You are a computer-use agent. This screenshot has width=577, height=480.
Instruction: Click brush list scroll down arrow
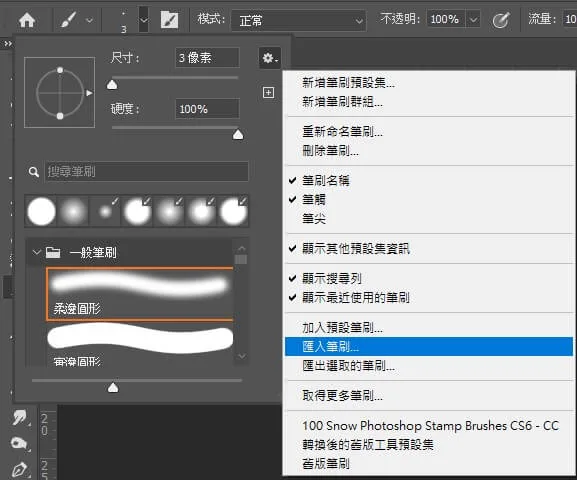pyautogui.click(x=241, y=356)
